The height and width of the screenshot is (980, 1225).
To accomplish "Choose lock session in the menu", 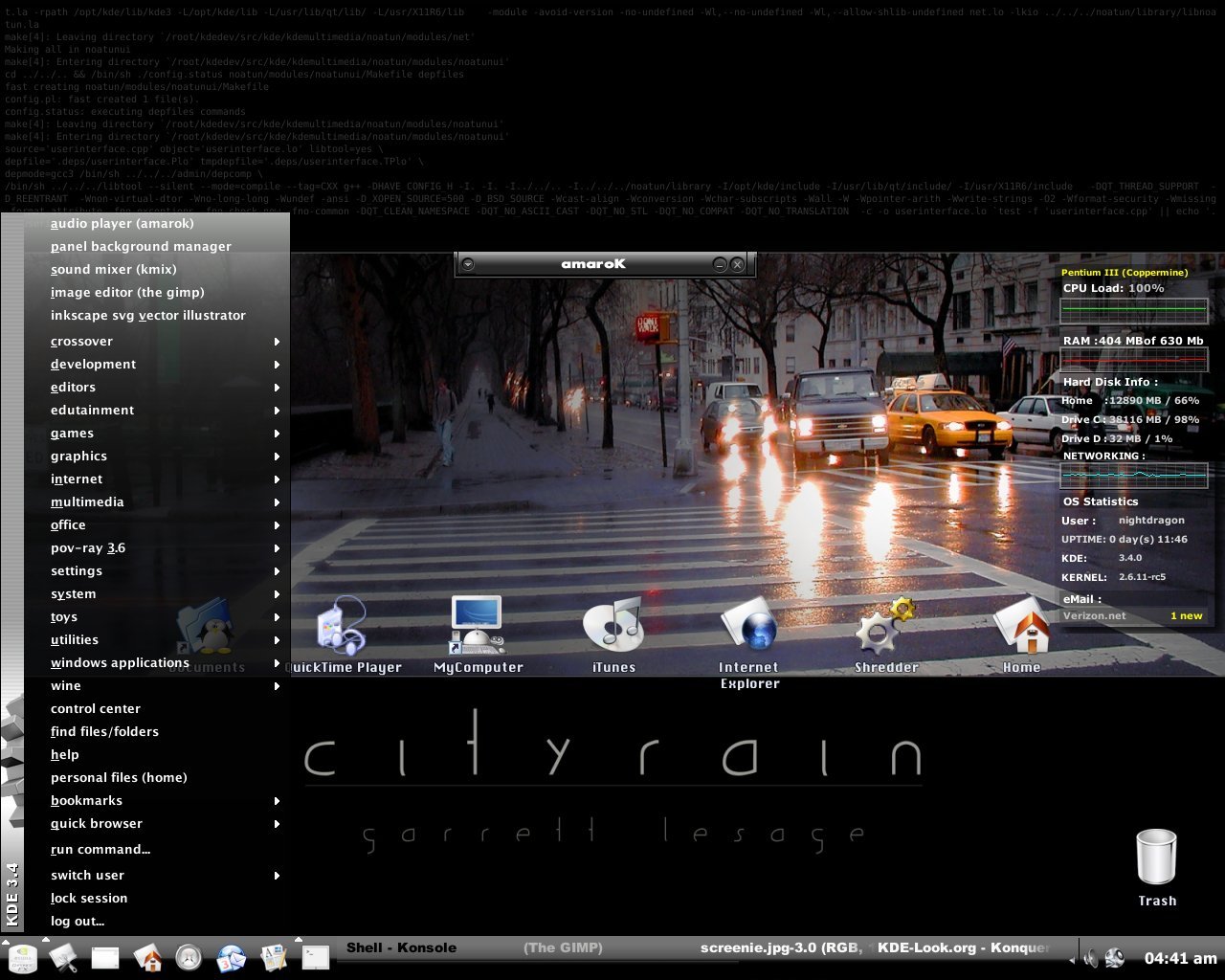I will pos(157,899).
